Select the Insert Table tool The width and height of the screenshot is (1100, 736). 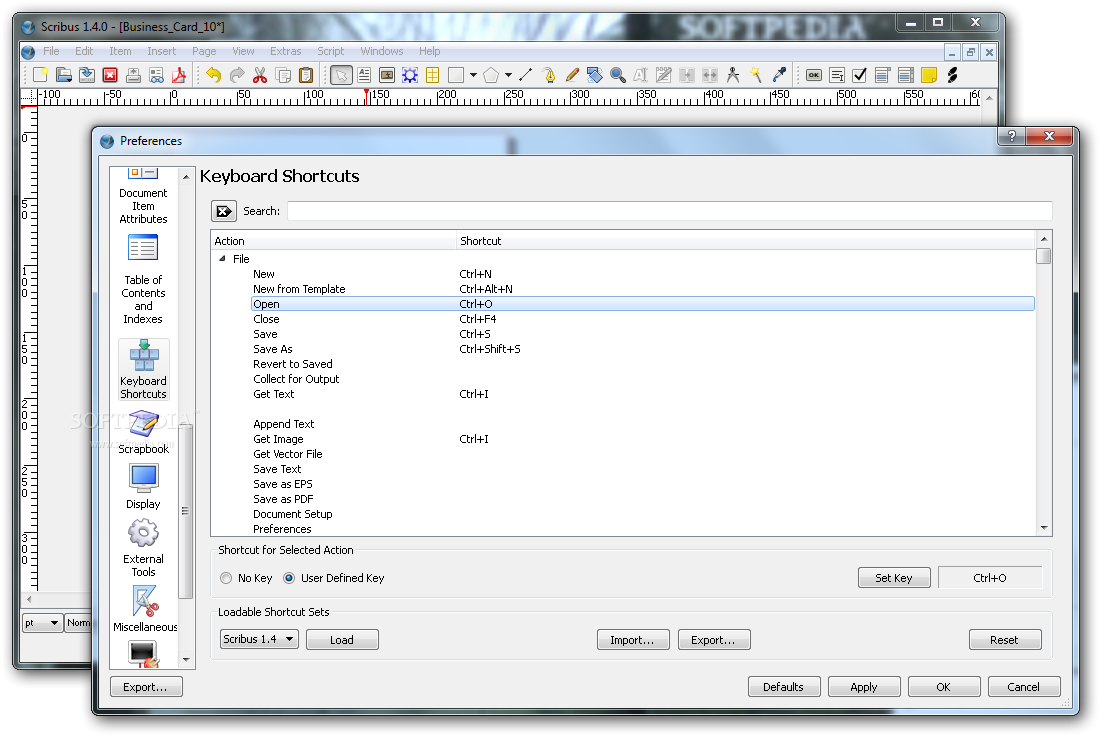tap(433, 75)
